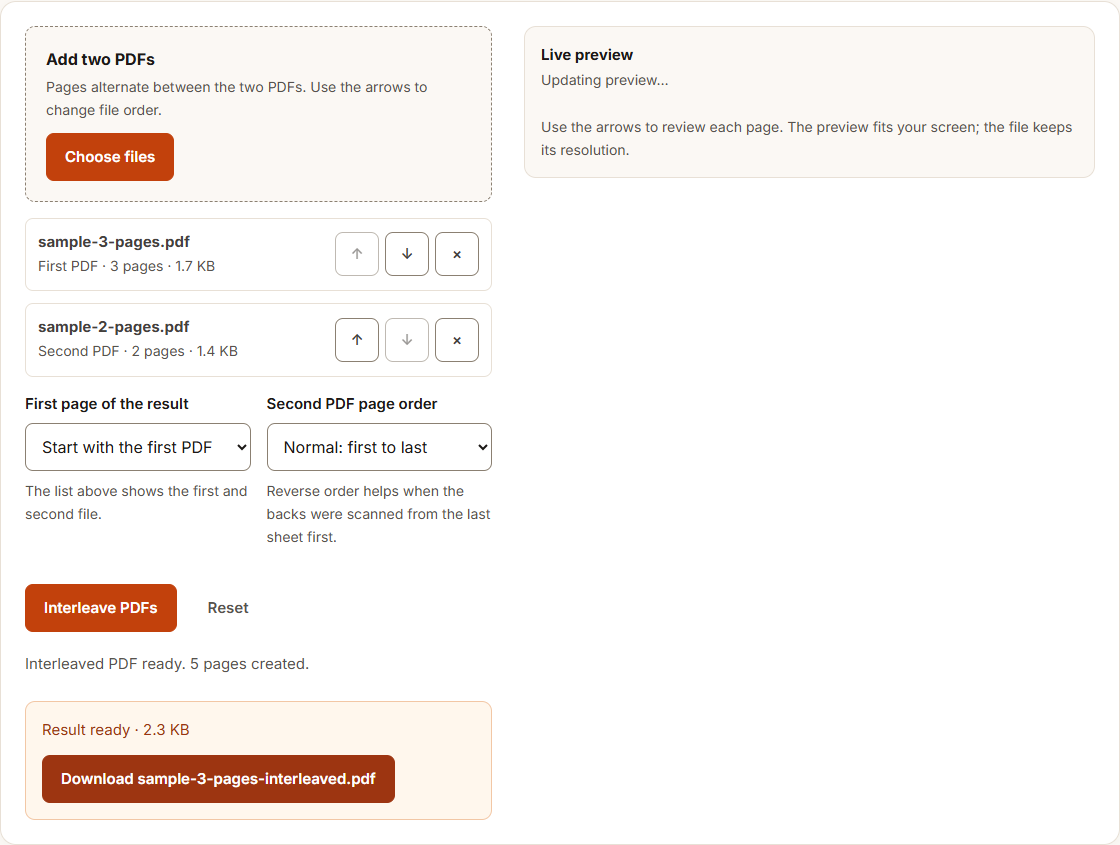Screen dimensions: 1120x845
Task: Move sample-3-pages.pdf up with the arrow
Action: (x=357, y=254)
